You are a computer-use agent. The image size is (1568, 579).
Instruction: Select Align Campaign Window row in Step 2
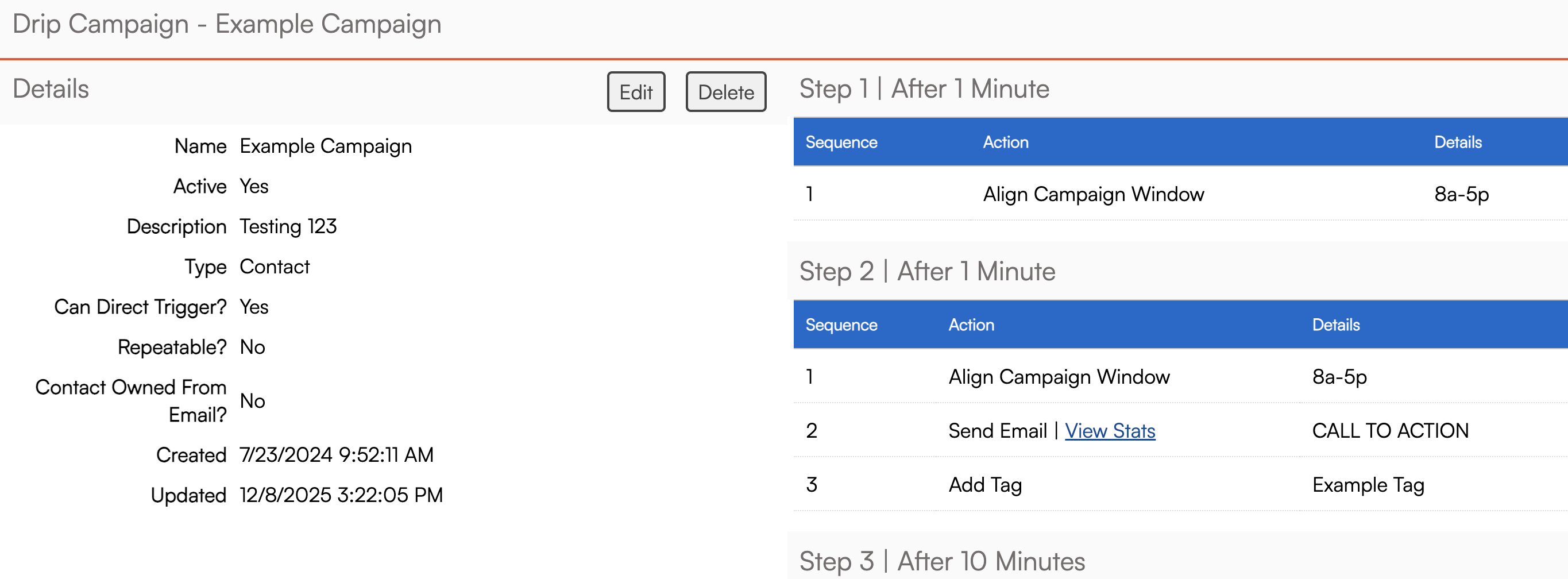(x=1059, y=377)
